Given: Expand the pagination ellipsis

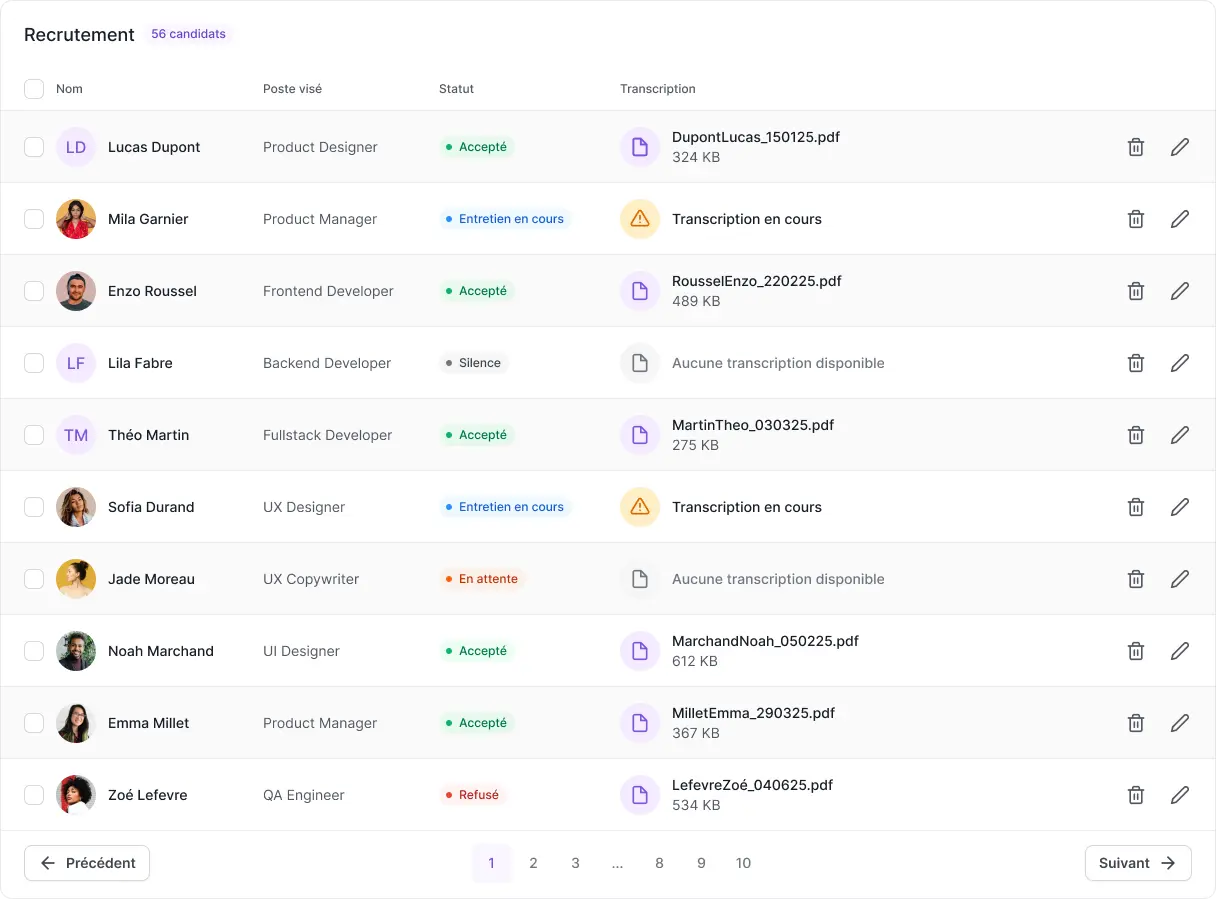Looking at the screenshot, I should pyautogui.click(x=617, y=863).
